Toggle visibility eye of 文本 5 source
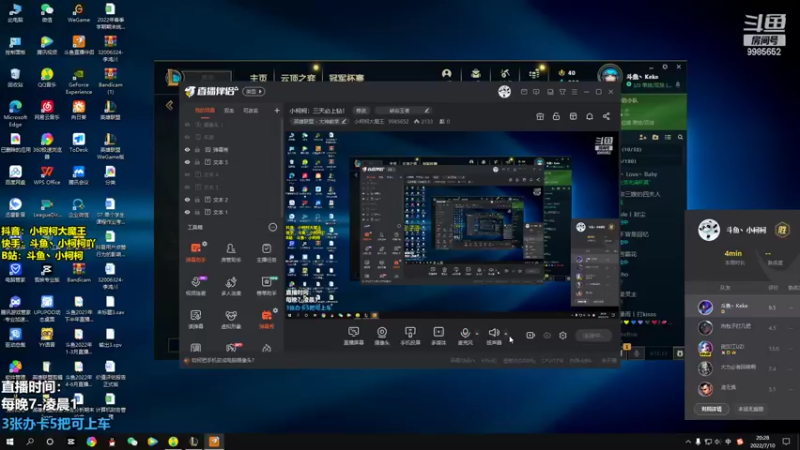Viewport: 800px width, 450px height. (x=187, y=162)
